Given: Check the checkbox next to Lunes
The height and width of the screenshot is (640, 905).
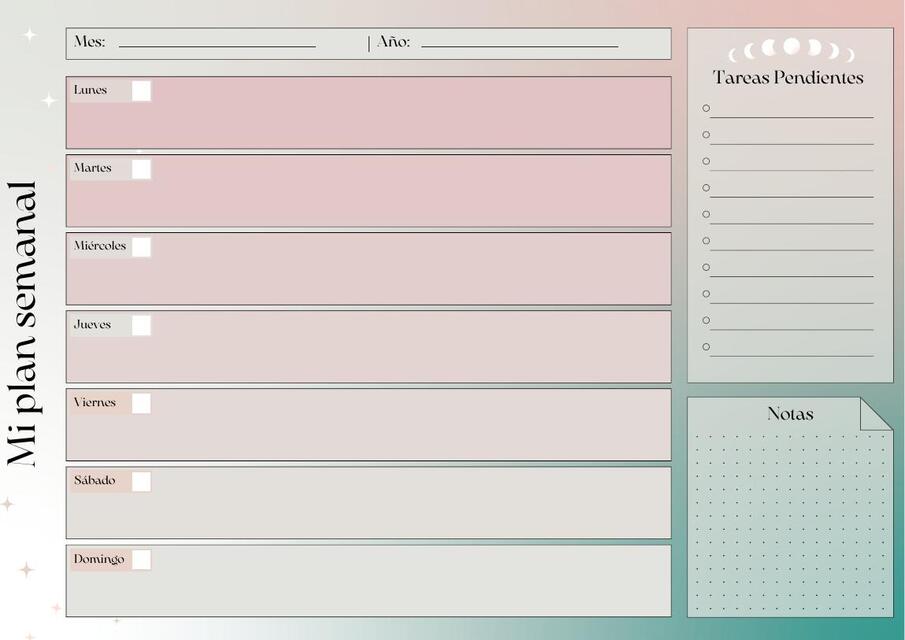Looking at the screenshot, I should pyautogui.click(x=141, y=90).
